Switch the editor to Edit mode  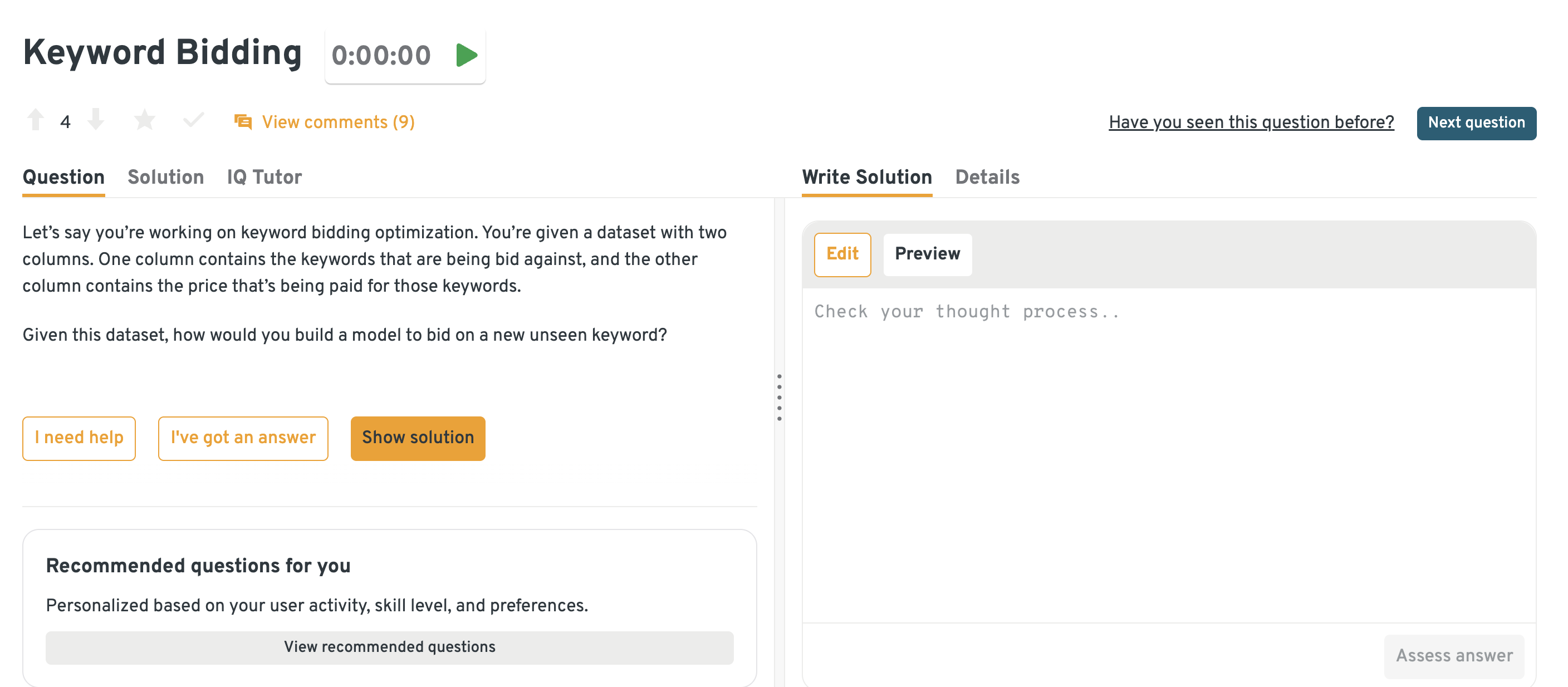click(x=842, y=254)
